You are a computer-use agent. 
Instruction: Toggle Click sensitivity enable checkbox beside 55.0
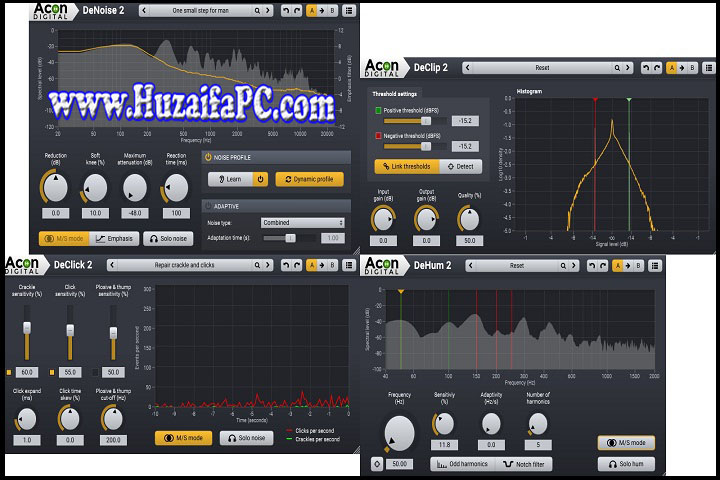(52, 373)
